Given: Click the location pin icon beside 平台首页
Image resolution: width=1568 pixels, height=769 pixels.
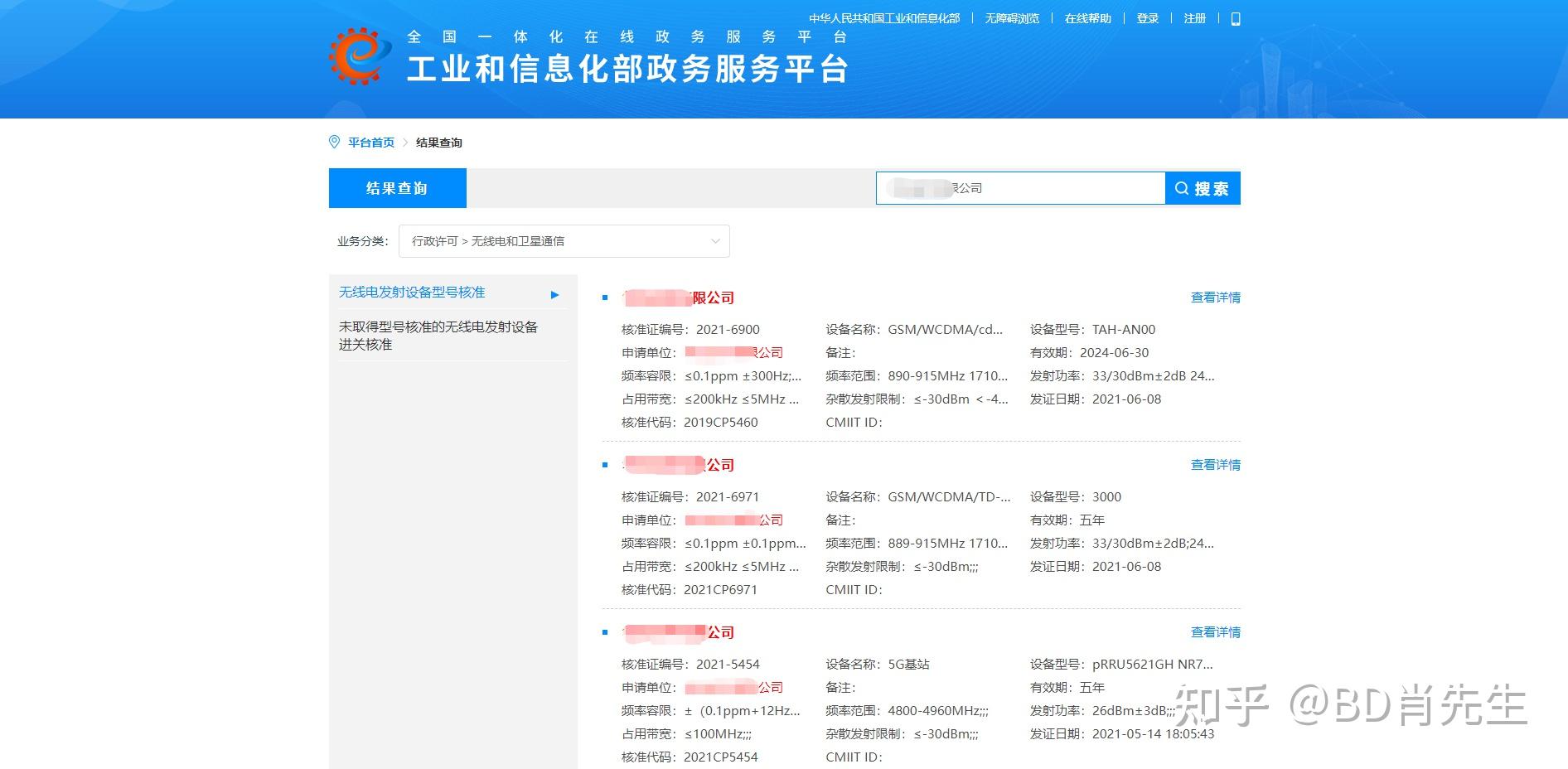Looking at the screenshot, I should pyautogui.click(x=333, y=142).
